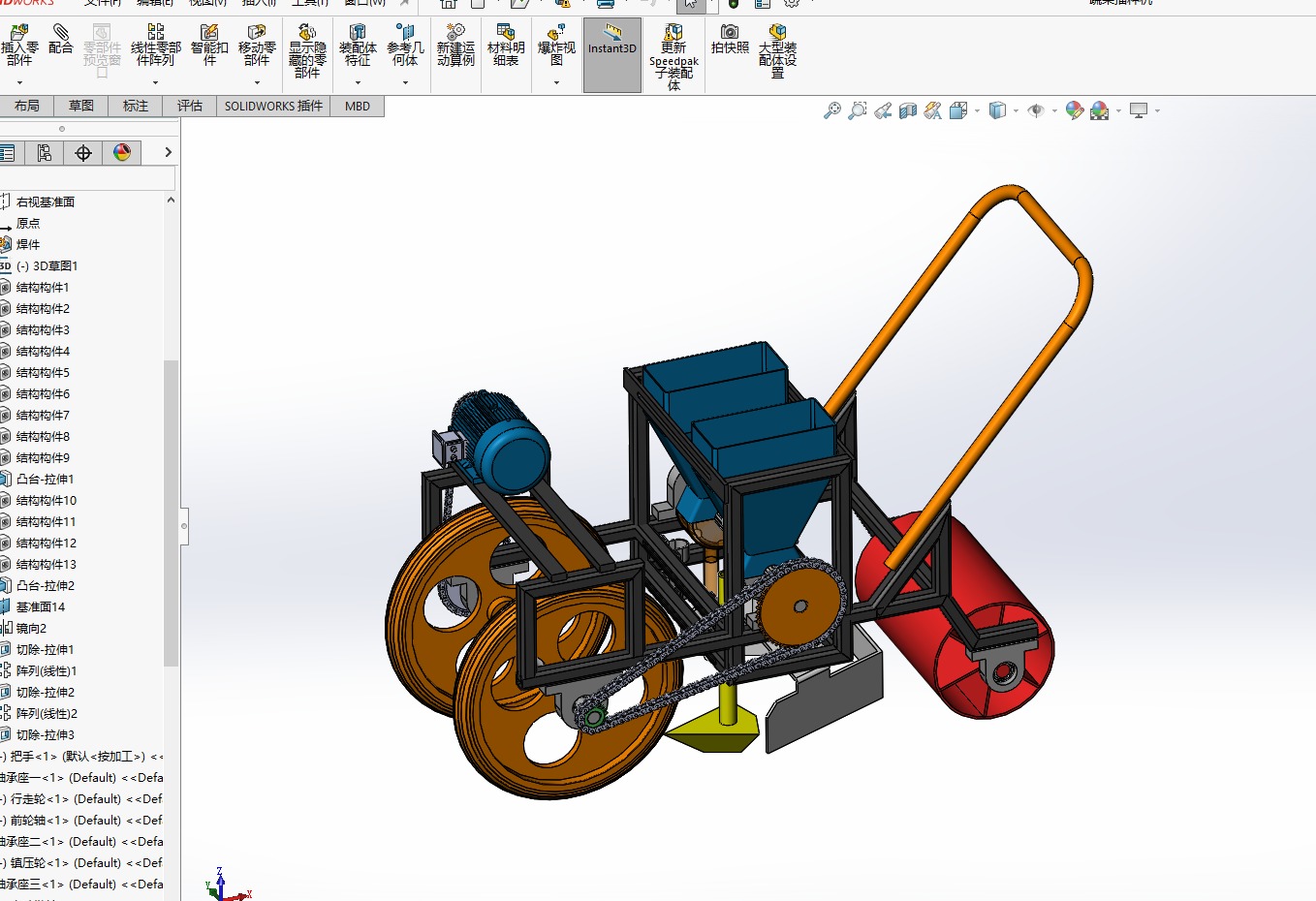Select Zoom to Area icon
The height and width of the screenshot is (901, 1316).
pyautogui.click(x=858, y=110)
